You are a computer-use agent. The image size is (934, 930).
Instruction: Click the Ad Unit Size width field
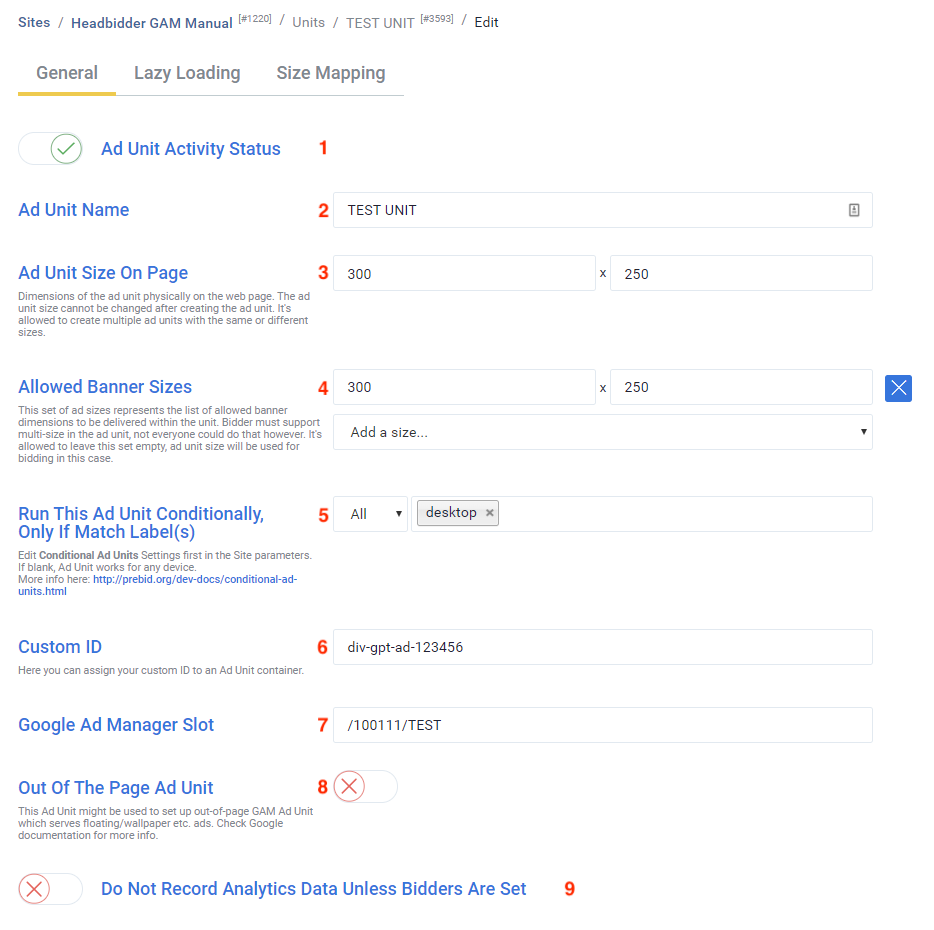[464, 273]
